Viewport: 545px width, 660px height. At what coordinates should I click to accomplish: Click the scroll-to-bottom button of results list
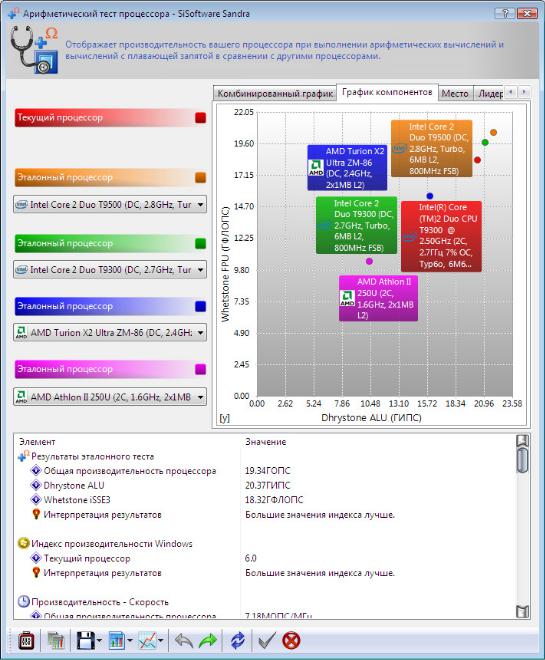(522, 611)
